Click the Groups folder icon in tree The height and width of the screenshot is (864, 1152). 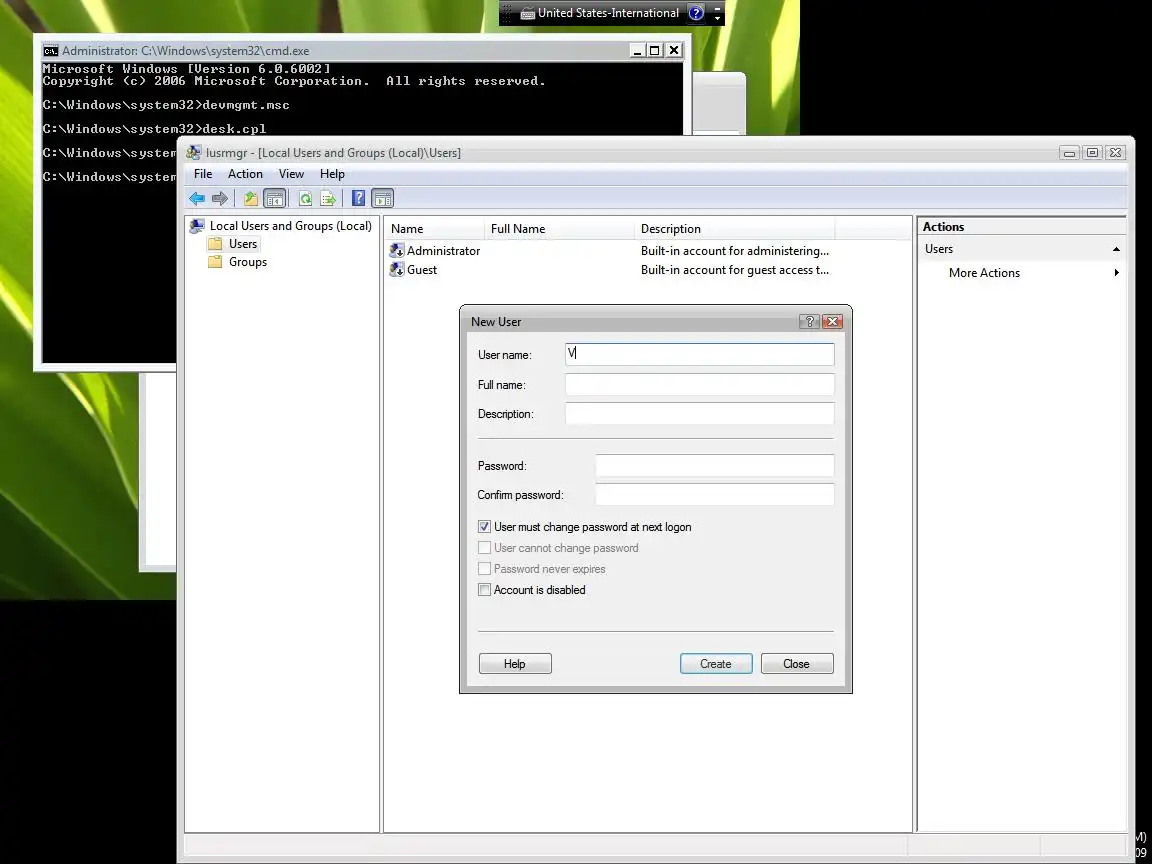pyautogui.click(x=215, y=262)
